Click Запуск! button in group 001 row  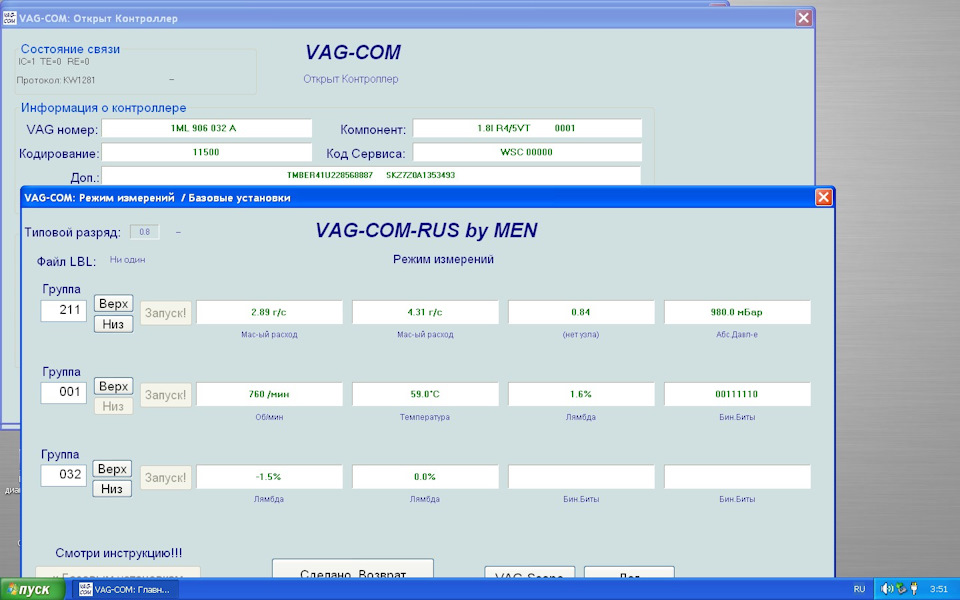click(x=165, y=395)
